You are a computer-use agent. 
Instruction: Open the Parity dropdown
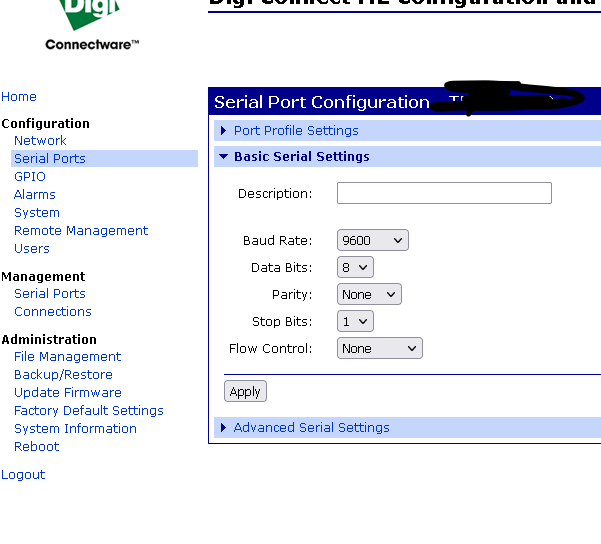369,295
